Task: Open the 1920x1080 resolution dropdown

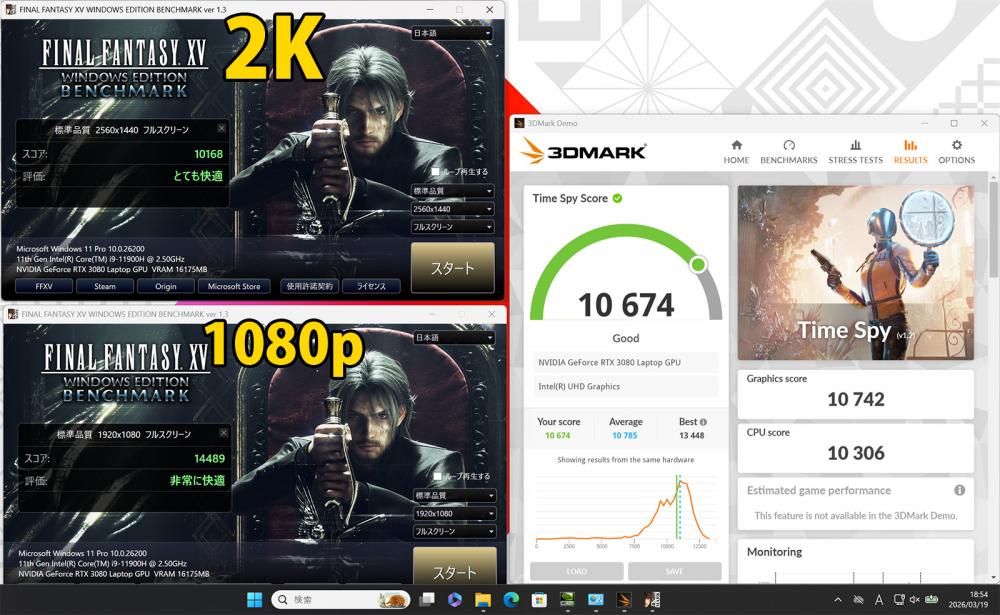Action: (x=455, y=513)
